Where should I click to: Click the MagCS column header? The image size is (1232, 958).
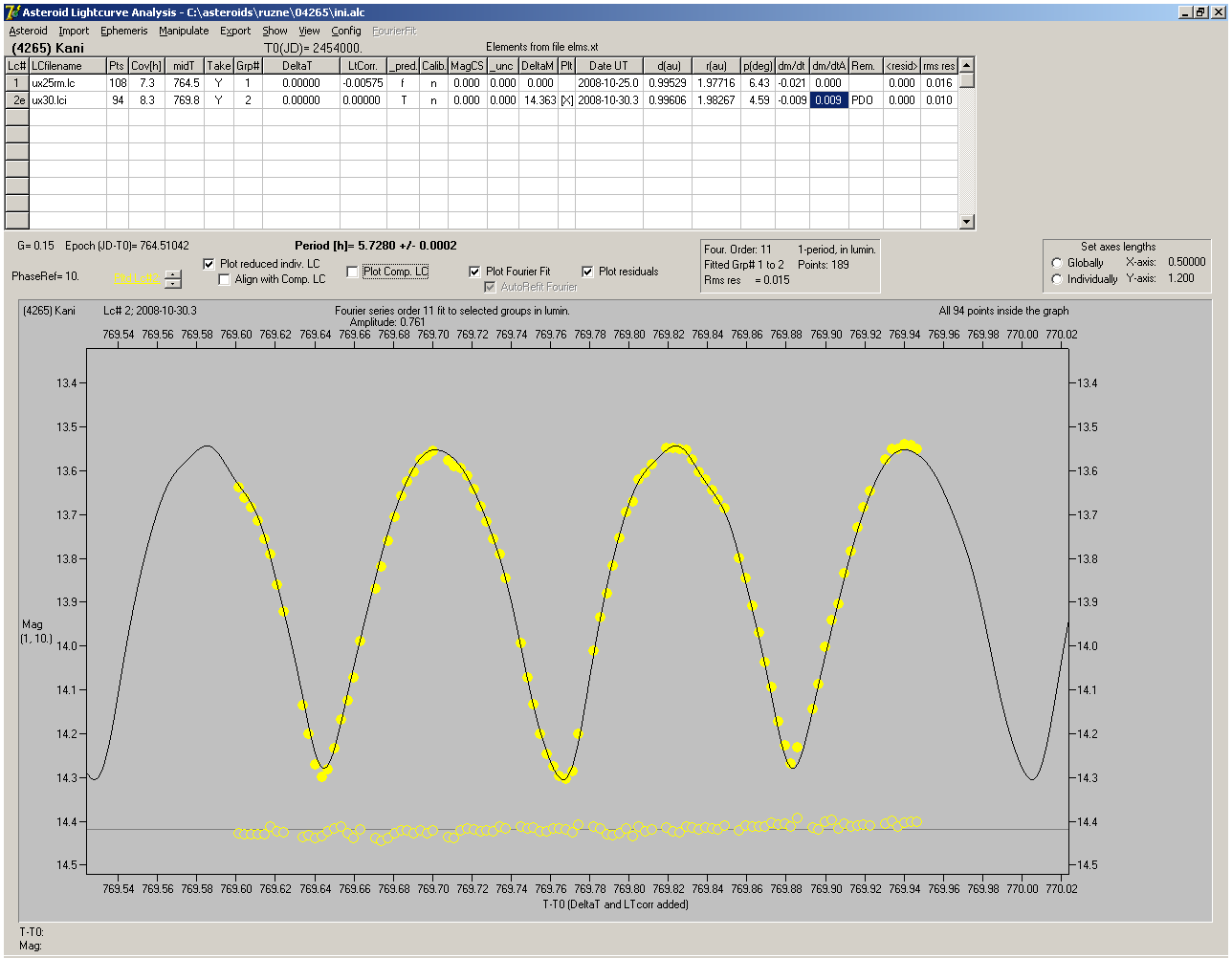(467, 66)
